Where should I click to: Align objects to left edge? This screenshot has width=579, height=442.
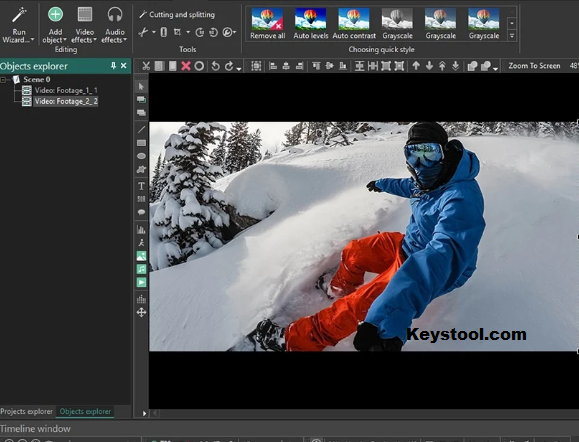(x=273, y=66)
